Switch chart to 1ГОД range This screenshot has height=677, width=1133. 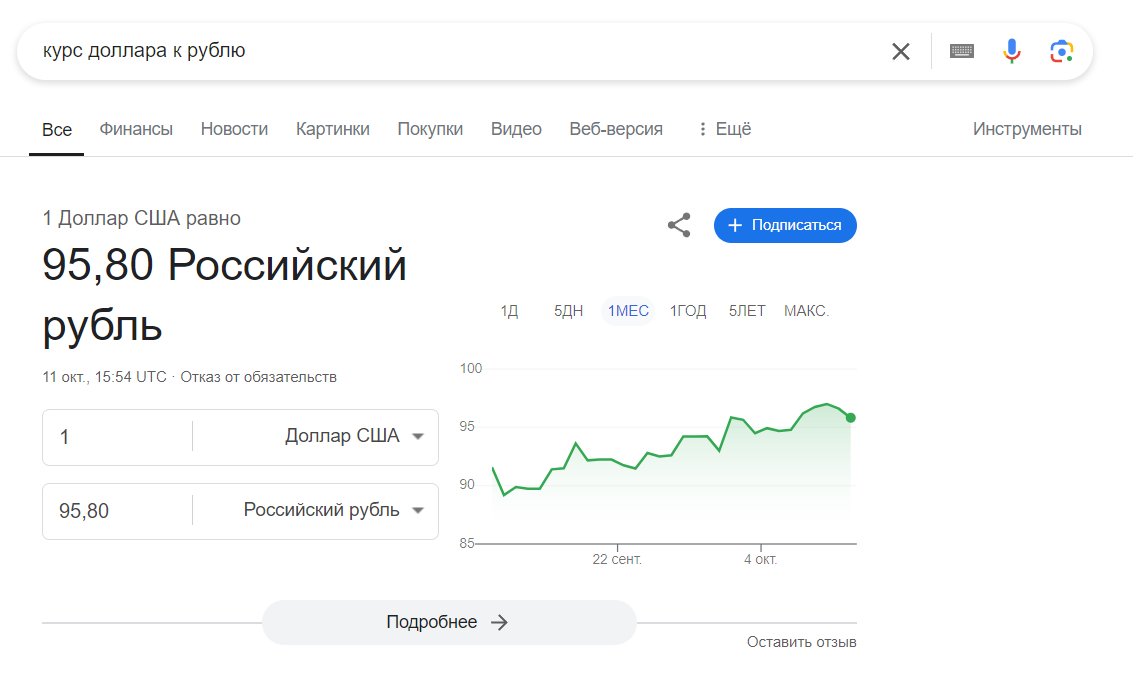point(688,311)
